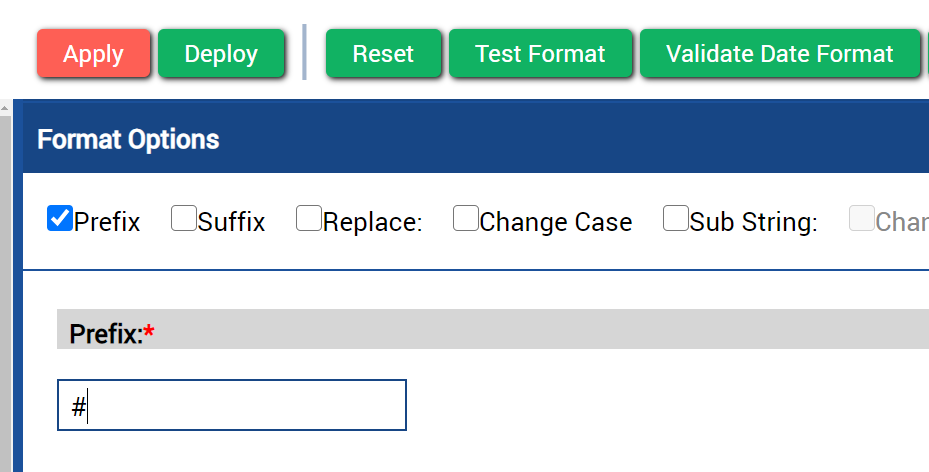Image resolution: width=929 pixels, height=472 pixels.
Task: Click the vertical toolbar separator after Deploy
Action: tap(305, 52)
